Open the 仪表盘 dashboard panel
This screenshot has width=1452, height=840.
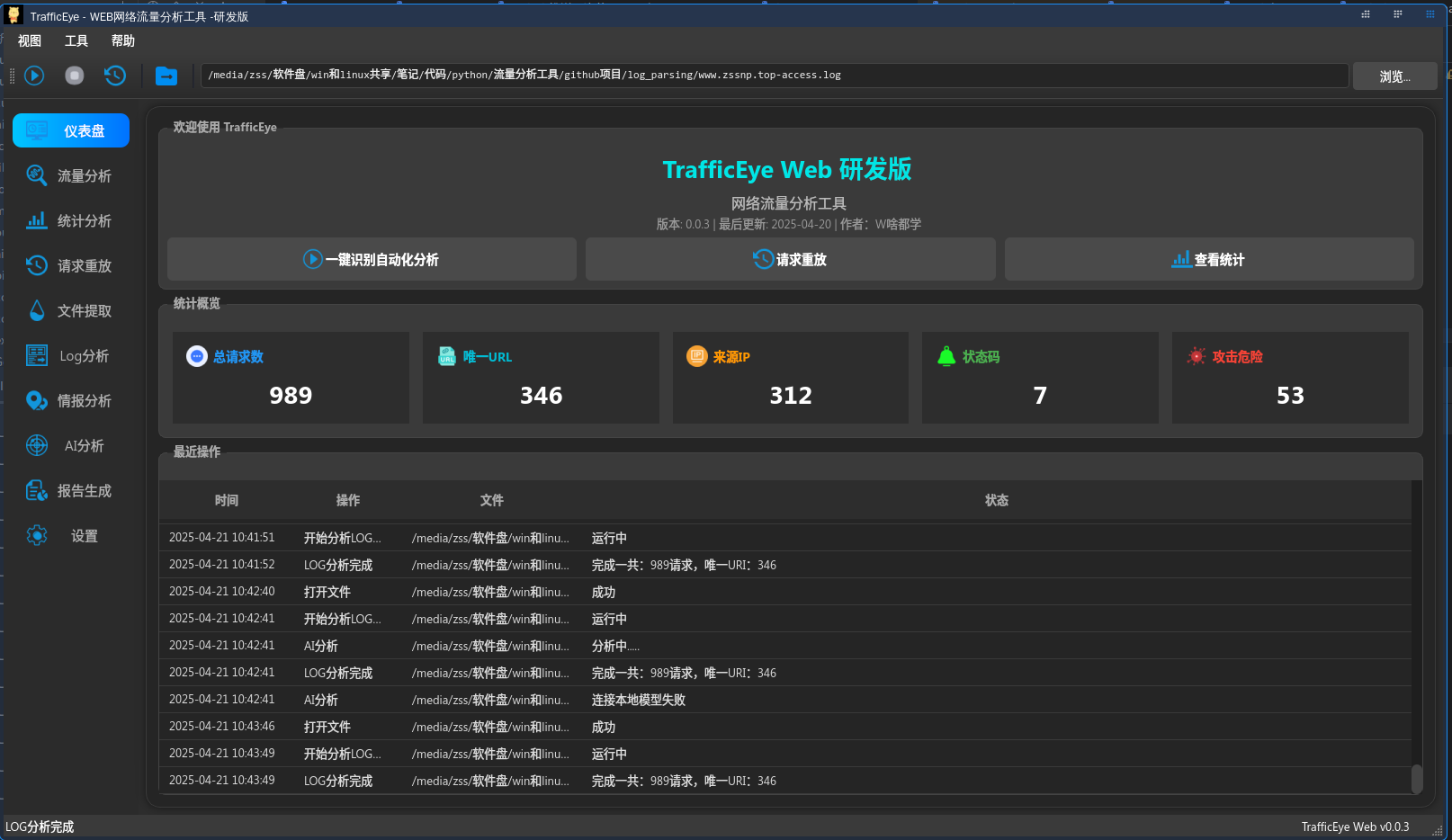pyautogui.click(x=70, y=130)
